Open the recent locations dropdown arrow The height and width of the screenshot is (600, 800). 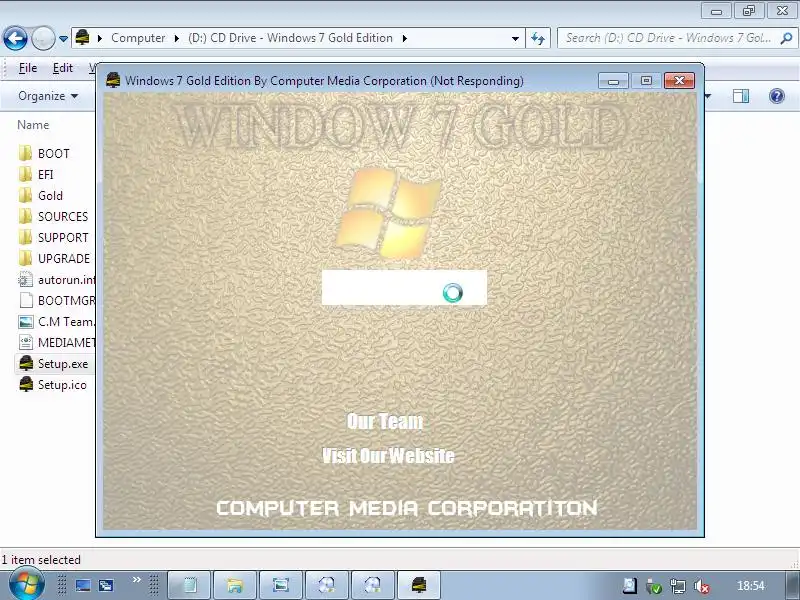63,38
